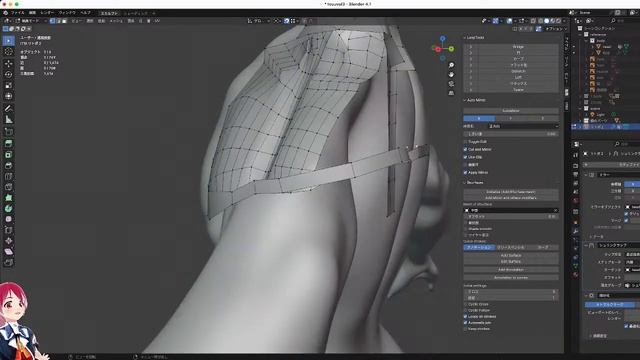Select the Loop Cut tool
Image resolution: width=640 pixels, height=360 pixels.
pos(9,176)
